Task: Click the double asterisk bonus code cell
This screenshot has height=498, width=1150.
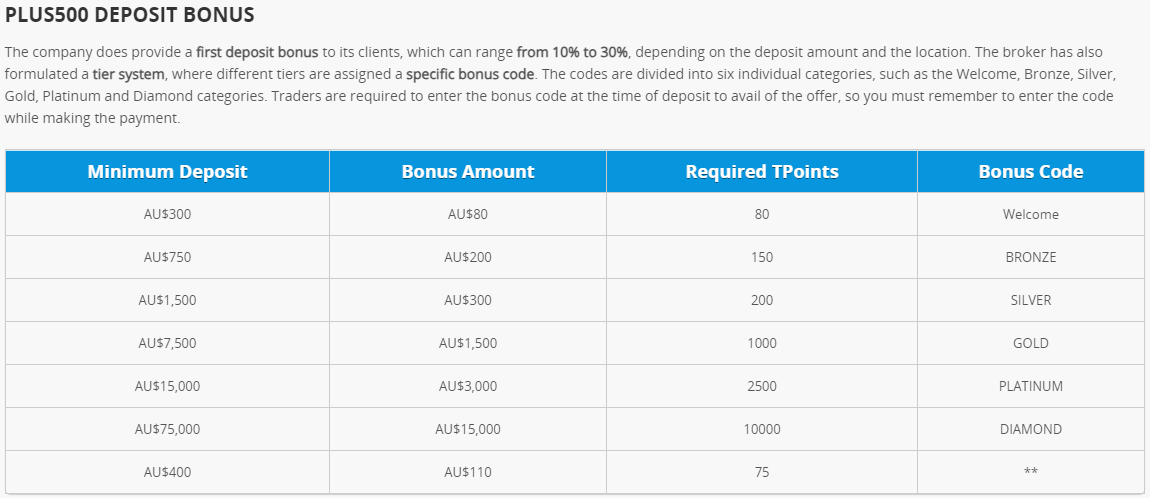Action: pos(1031,472)
